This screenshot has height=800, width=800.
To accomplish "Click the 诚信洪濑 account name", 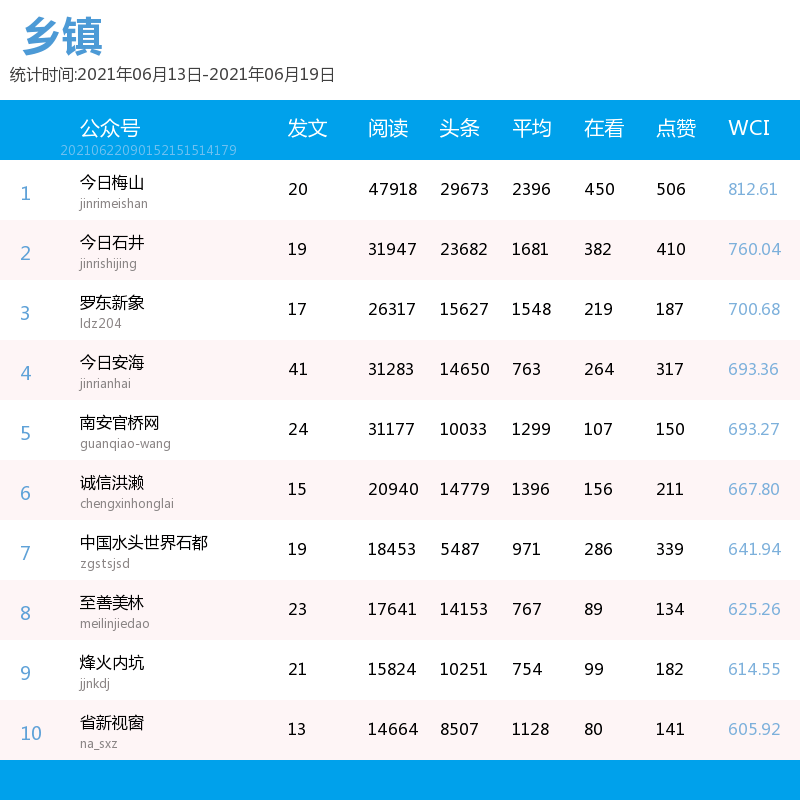I will tap(112, 483).
